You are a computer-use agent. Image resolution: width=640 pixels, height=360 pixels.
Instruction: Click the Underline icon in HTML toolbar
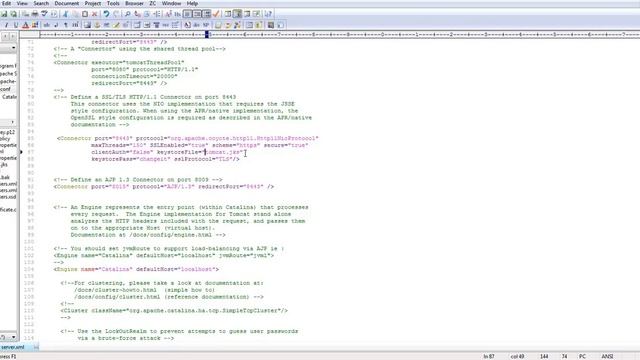[x=16, y=25]
